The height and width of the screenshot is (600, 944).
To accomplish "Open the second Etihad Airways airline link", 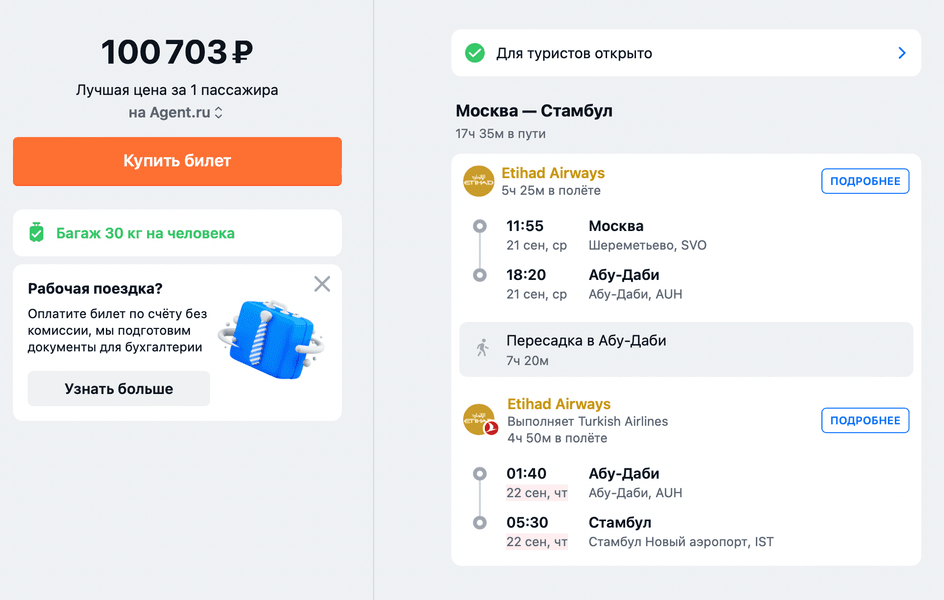I will pos(558,404).
